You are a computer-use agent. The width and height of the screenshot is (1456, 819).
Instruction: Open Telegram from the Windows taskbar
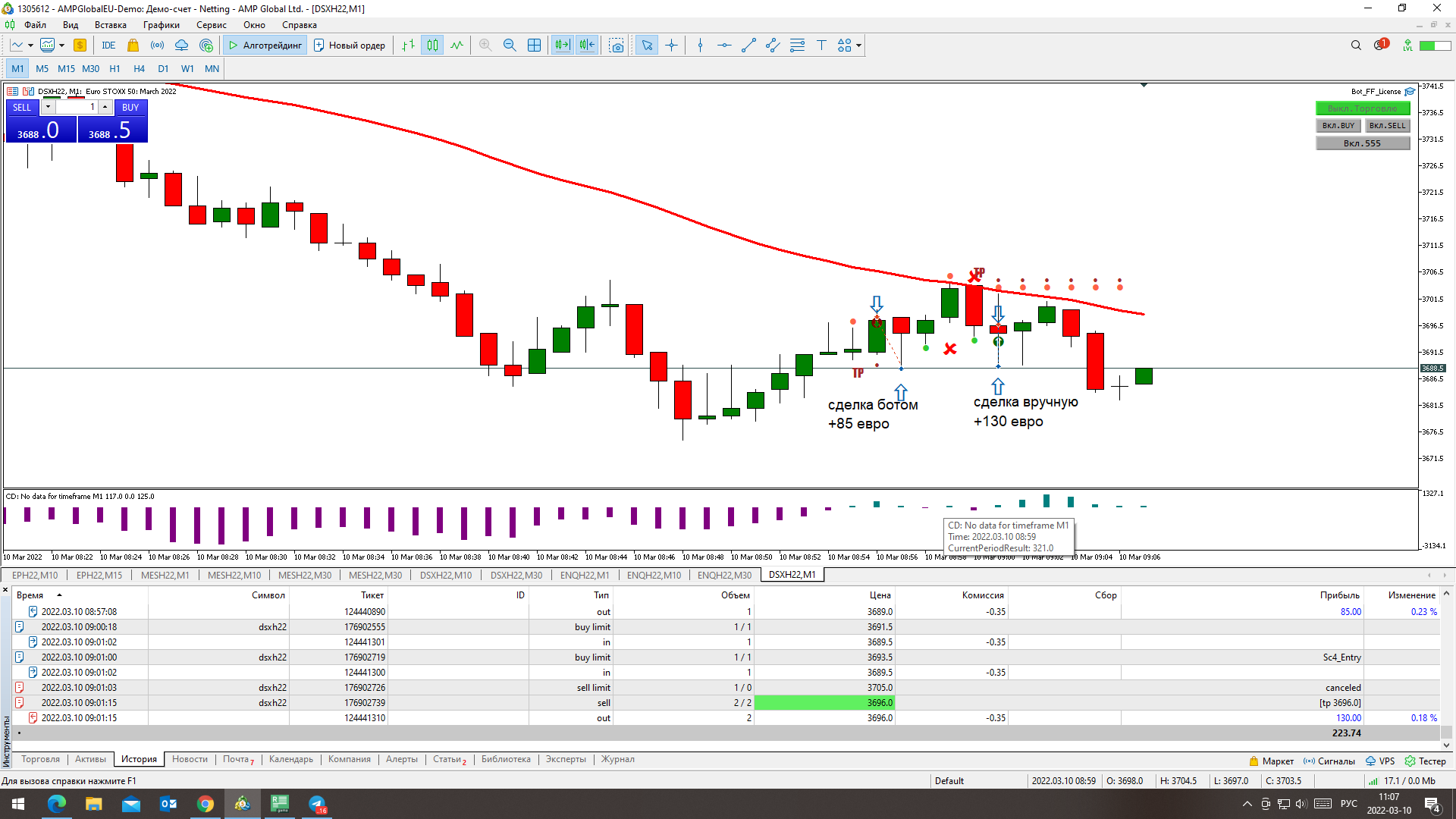click(x=317, y=804)
